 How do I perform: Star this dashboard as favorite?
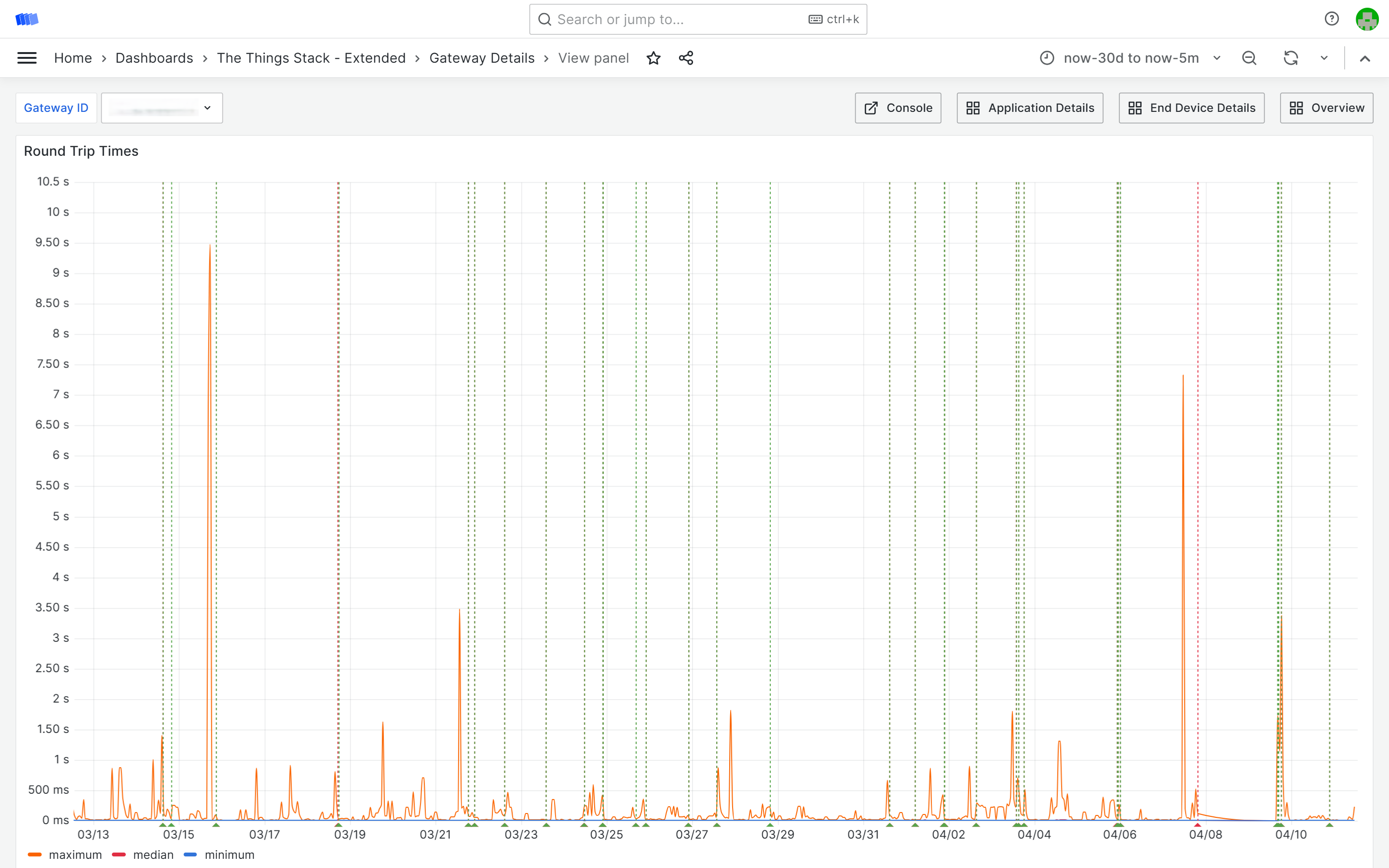[x=653, y=58]
